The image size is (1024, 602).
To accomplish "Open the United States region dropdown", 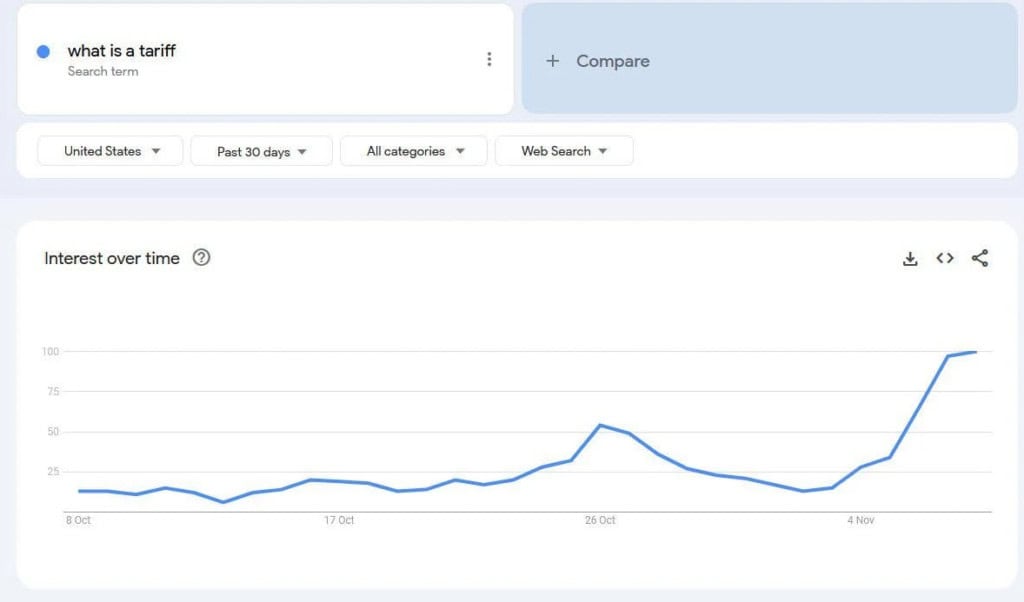I will [x=110, y=151].
